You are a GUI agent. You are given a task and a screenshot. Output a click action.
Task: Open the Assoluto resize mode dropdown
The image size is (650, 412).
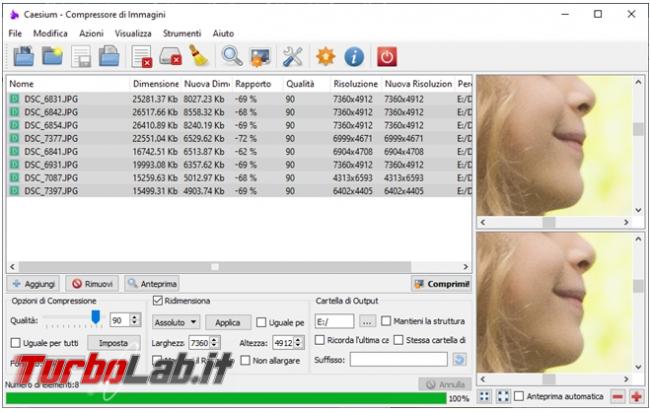[176, 322]
